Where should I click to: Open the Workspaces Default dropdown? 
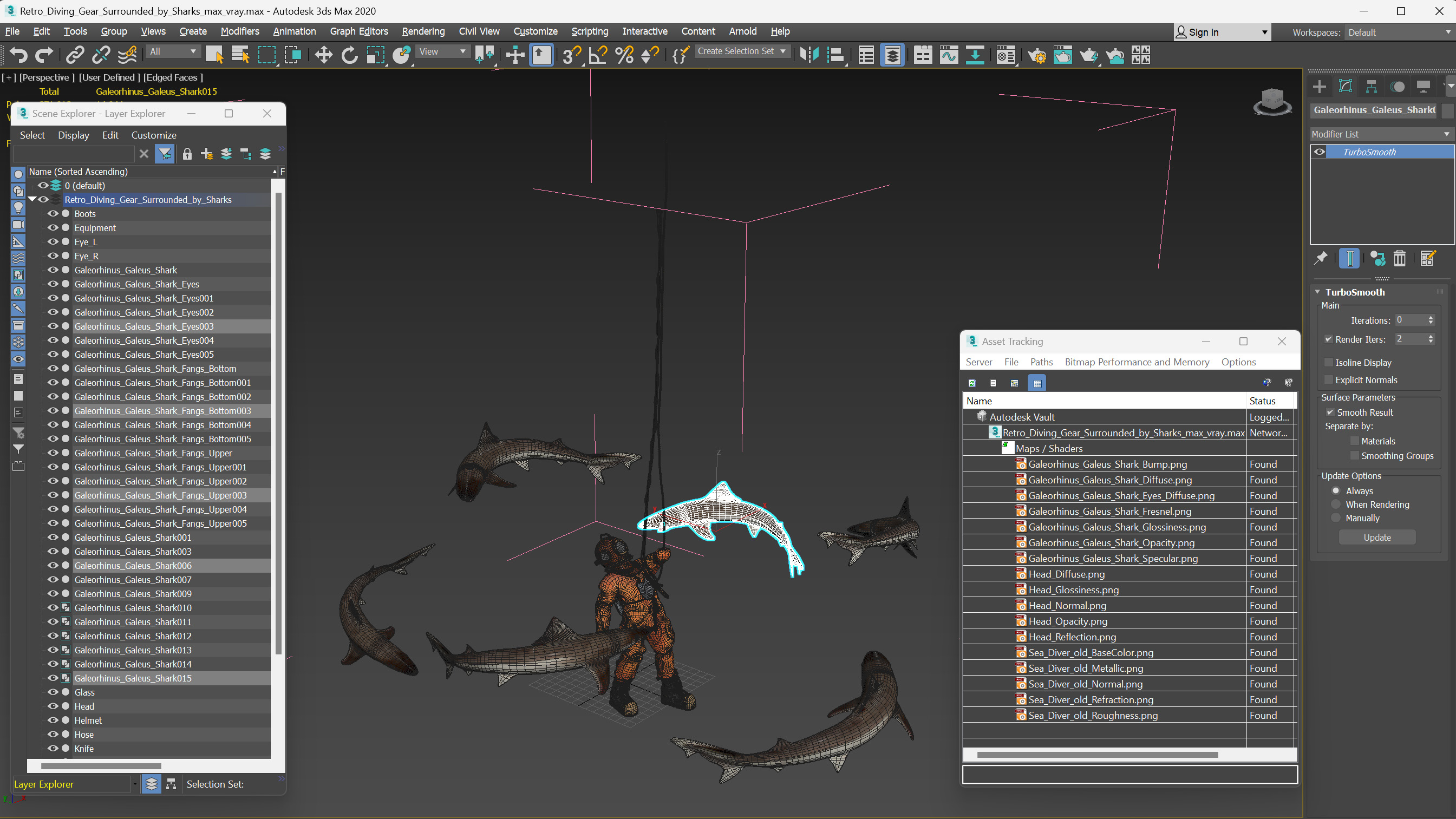pyautogui.click(x=1399, y=32)
